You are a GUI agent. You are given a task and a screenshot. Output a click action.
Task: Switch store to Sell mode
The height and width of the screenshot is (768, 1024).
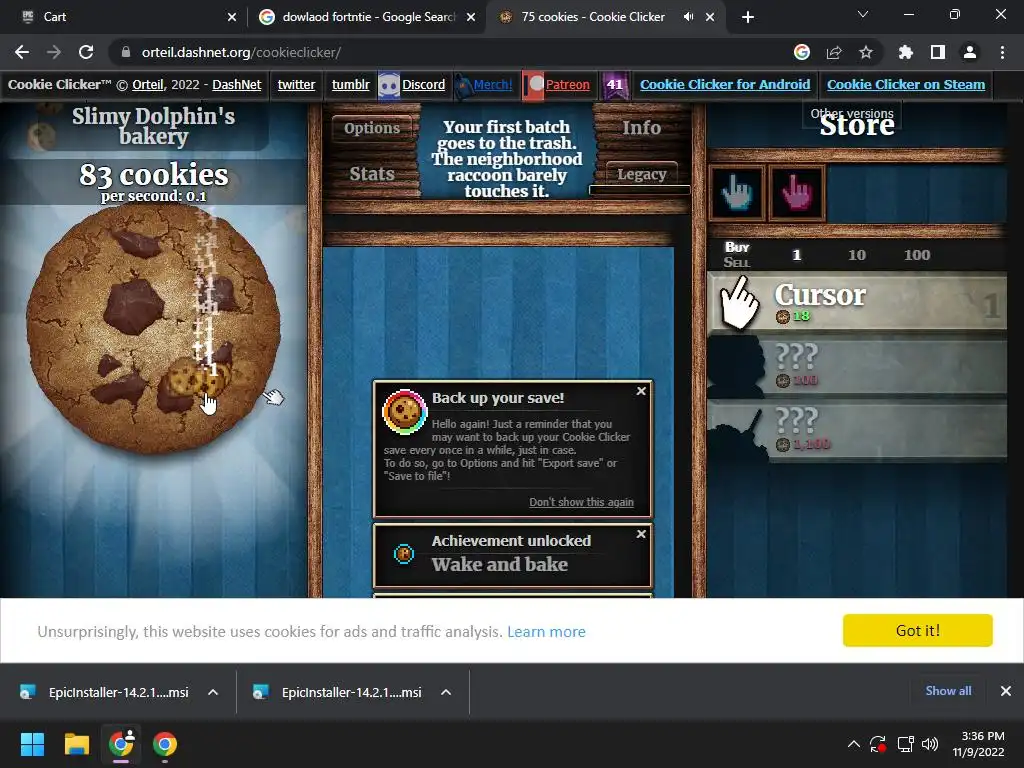(x=737, y=263)
